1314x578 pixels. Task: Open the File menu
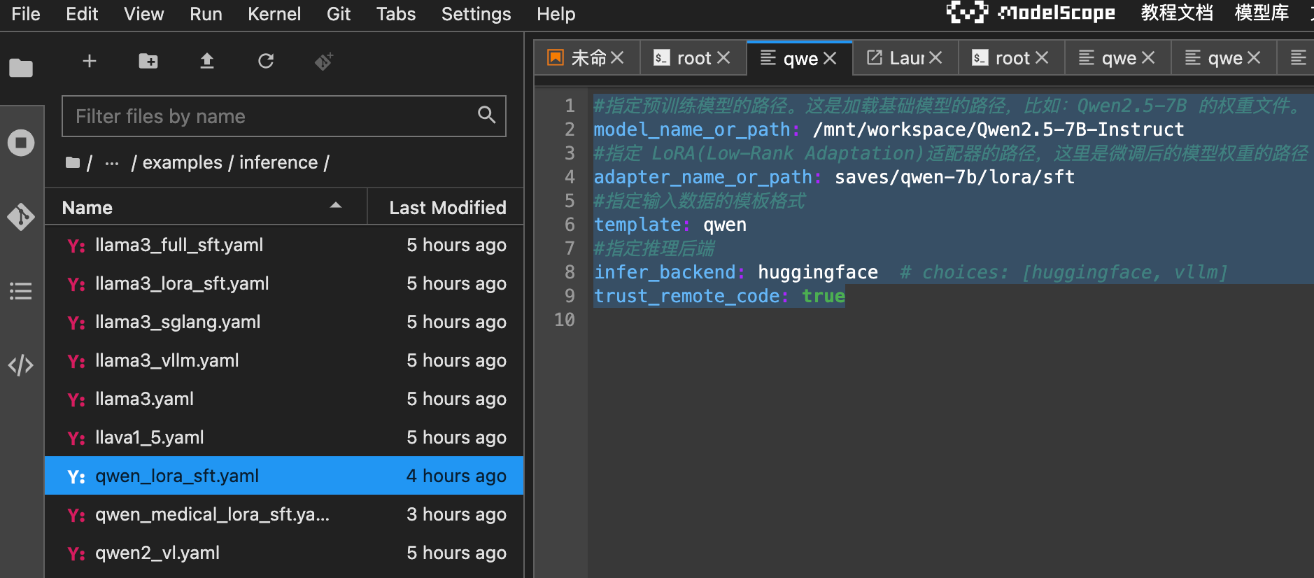(26, 14)
